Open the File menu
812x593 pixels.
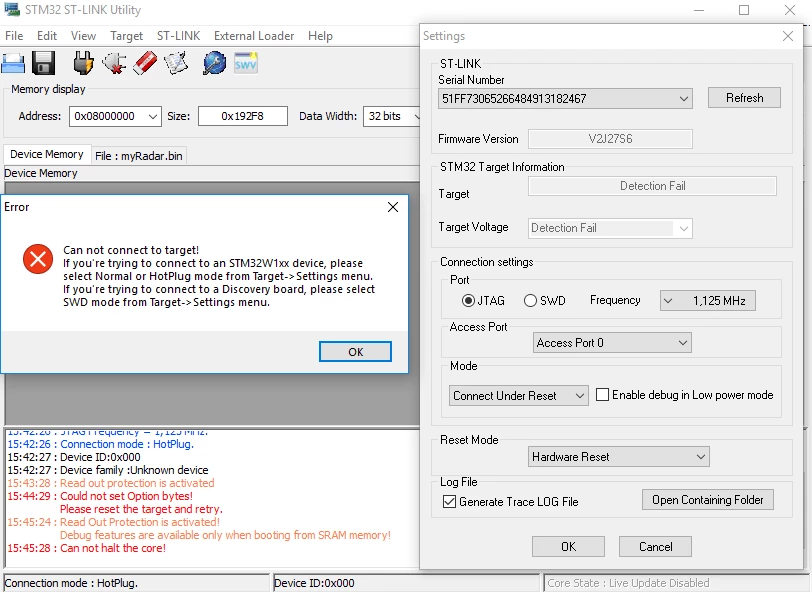(14, 36)
